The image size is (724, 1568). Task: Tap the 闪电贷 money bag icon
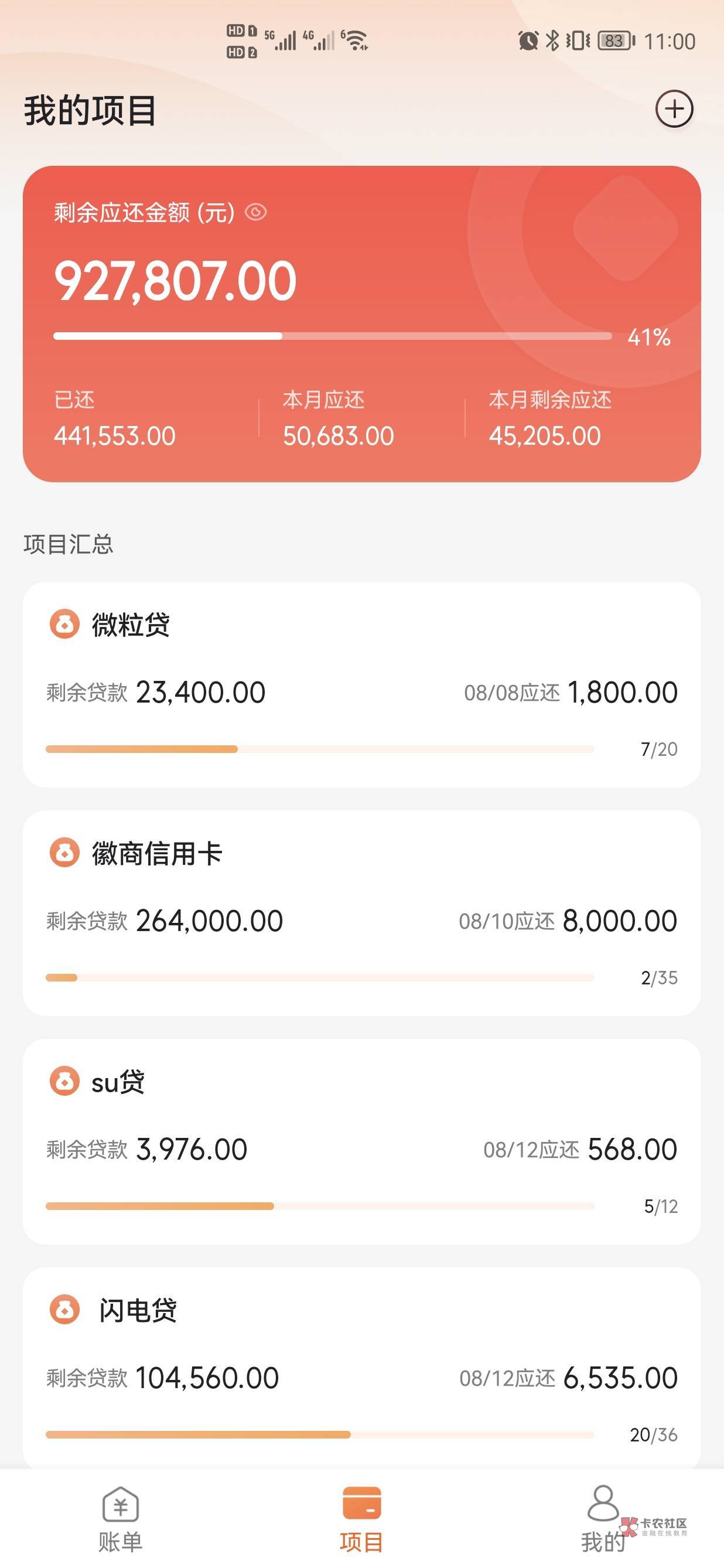click(64, 1310)
